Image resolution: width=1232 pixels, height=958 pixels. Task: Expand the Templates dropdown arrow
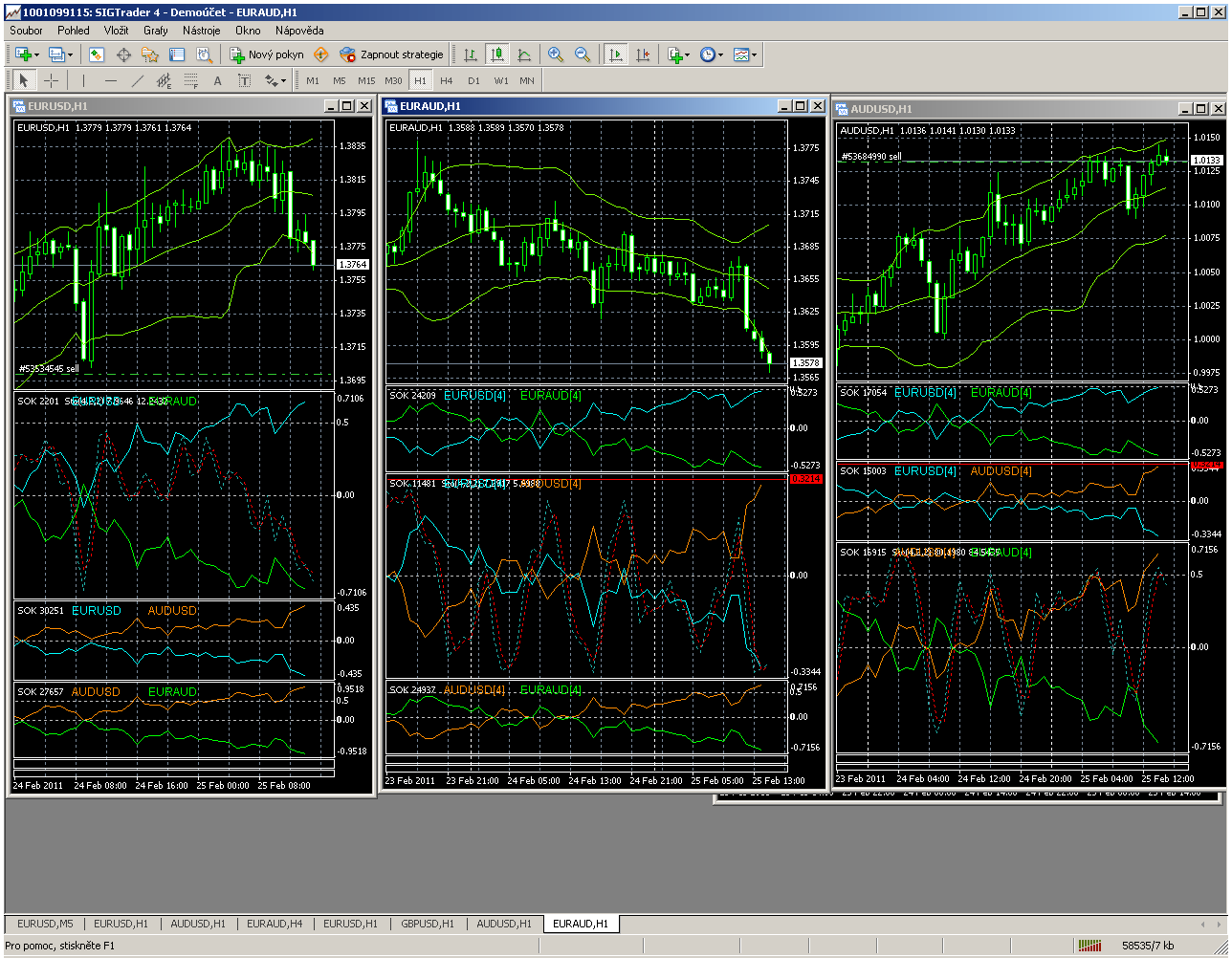(755, 55)
